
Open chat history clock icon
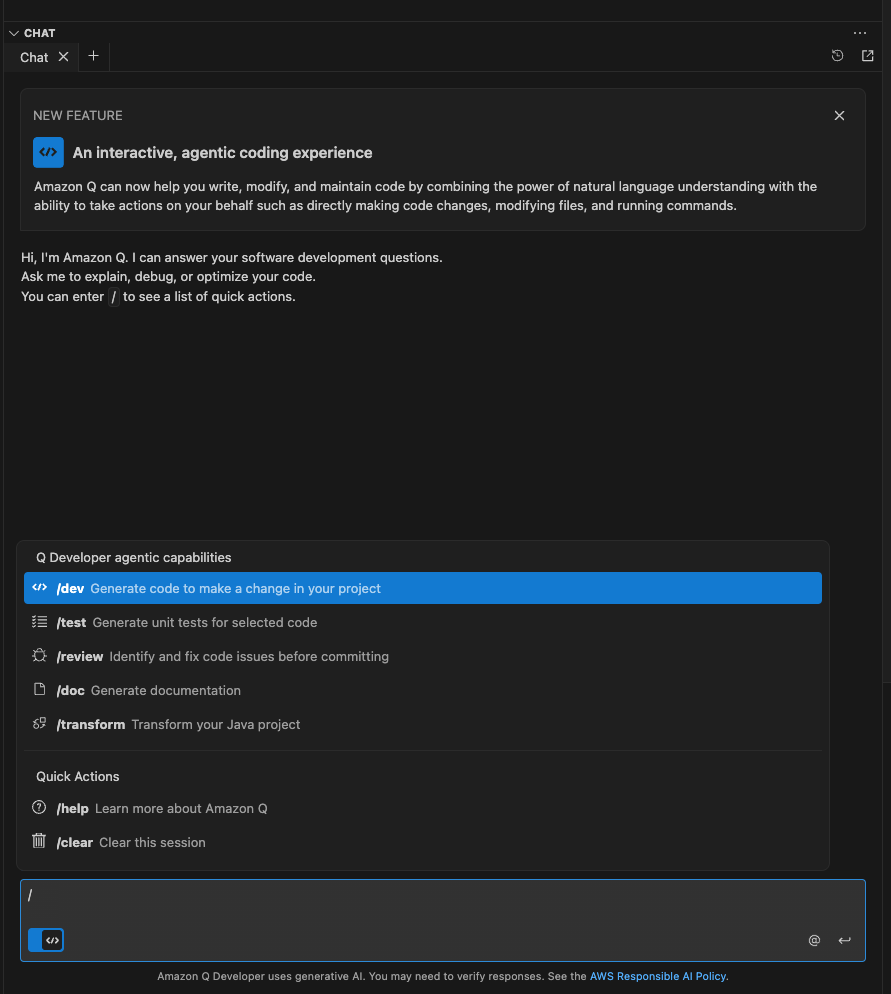pyautogui.click(x=837, y=56)
